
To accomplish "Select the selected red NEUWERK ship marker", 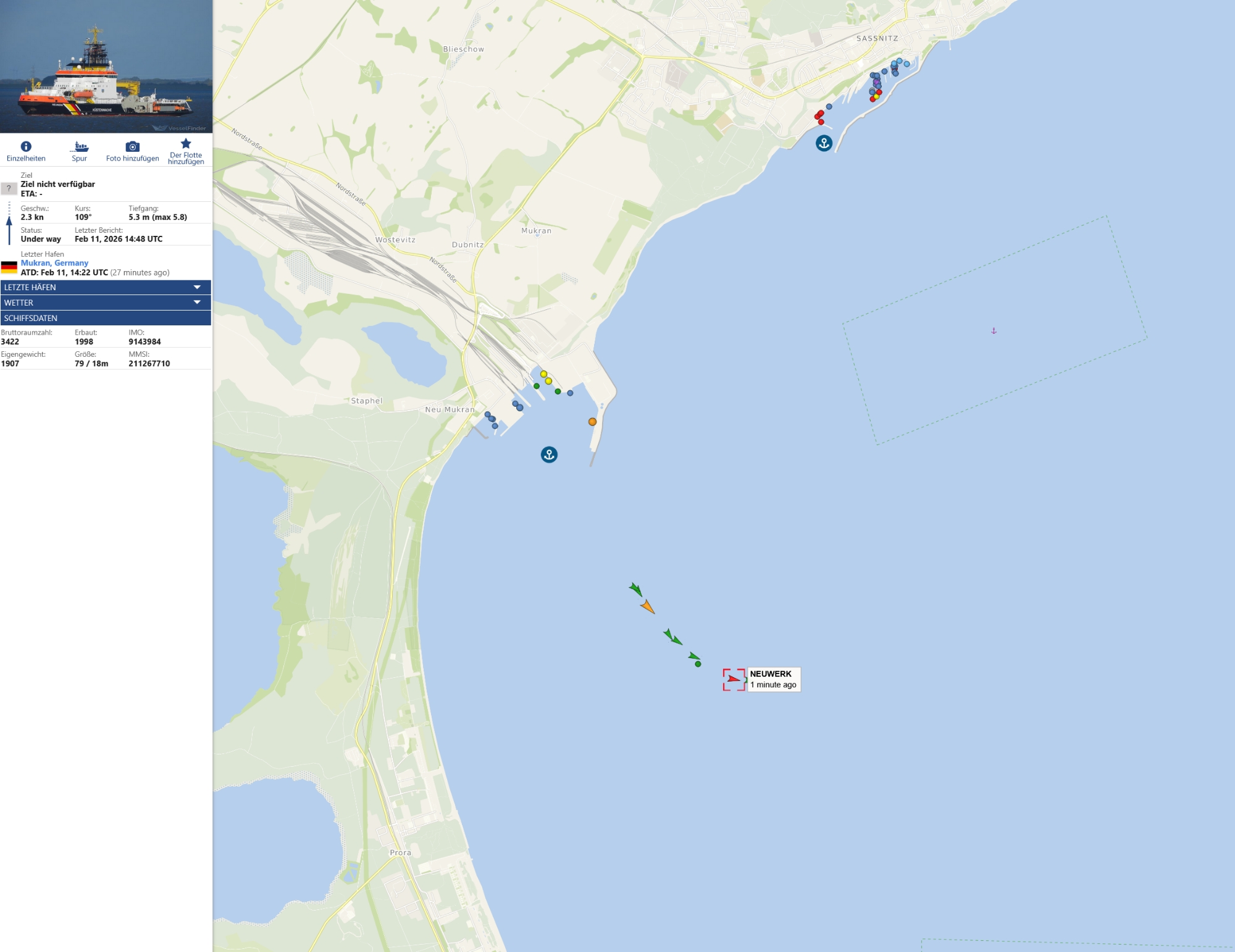I will (x=734, y=679).
